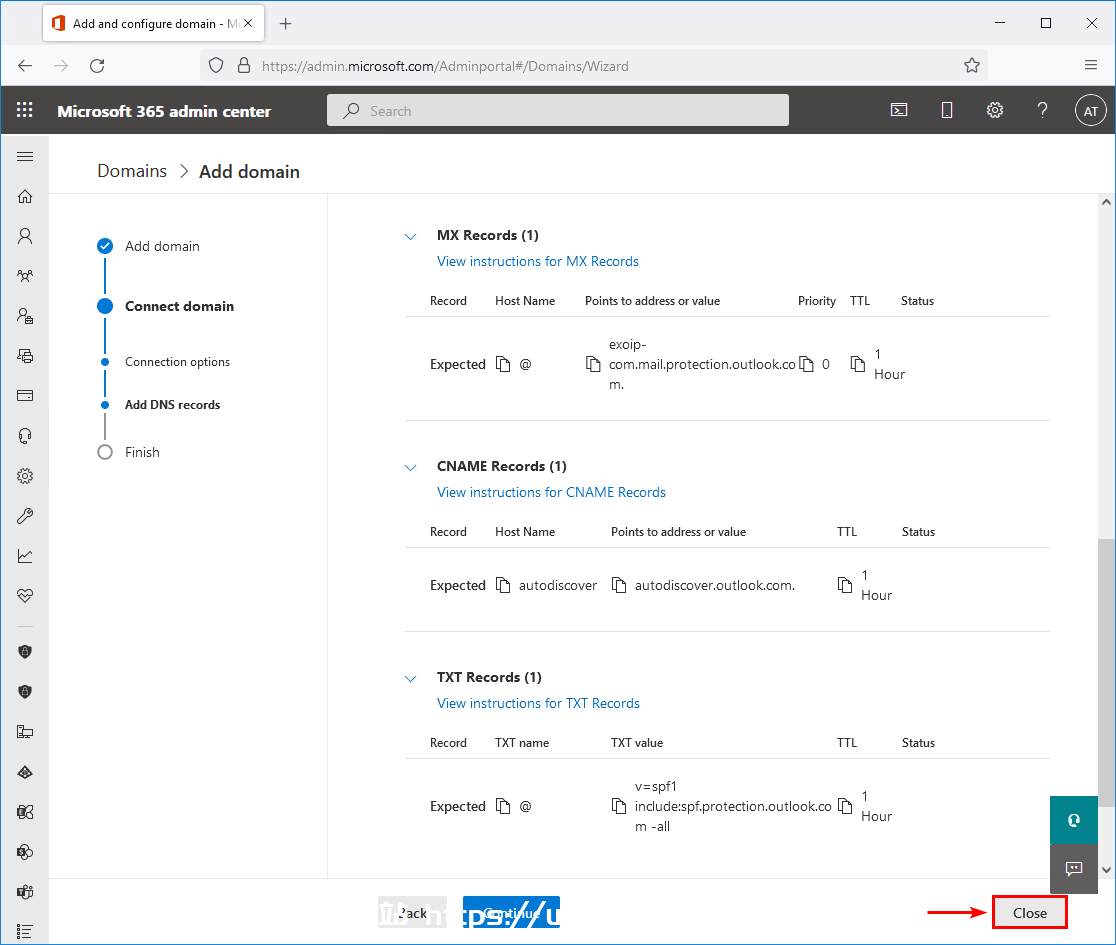The width and height of the screenshot is (1116, 945).
Task: Open AT account manager avatar
Action: click(x=1090, y=111)
